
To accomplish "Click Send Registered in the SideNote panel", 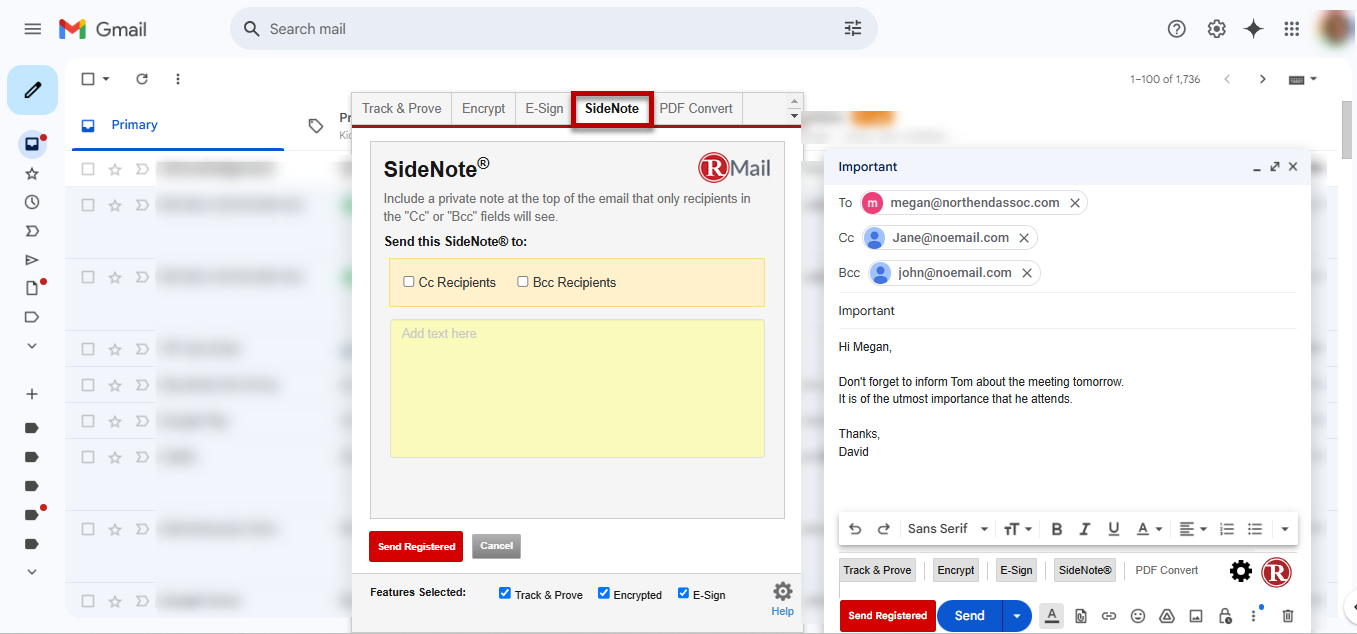I will (x=416, y=547).
